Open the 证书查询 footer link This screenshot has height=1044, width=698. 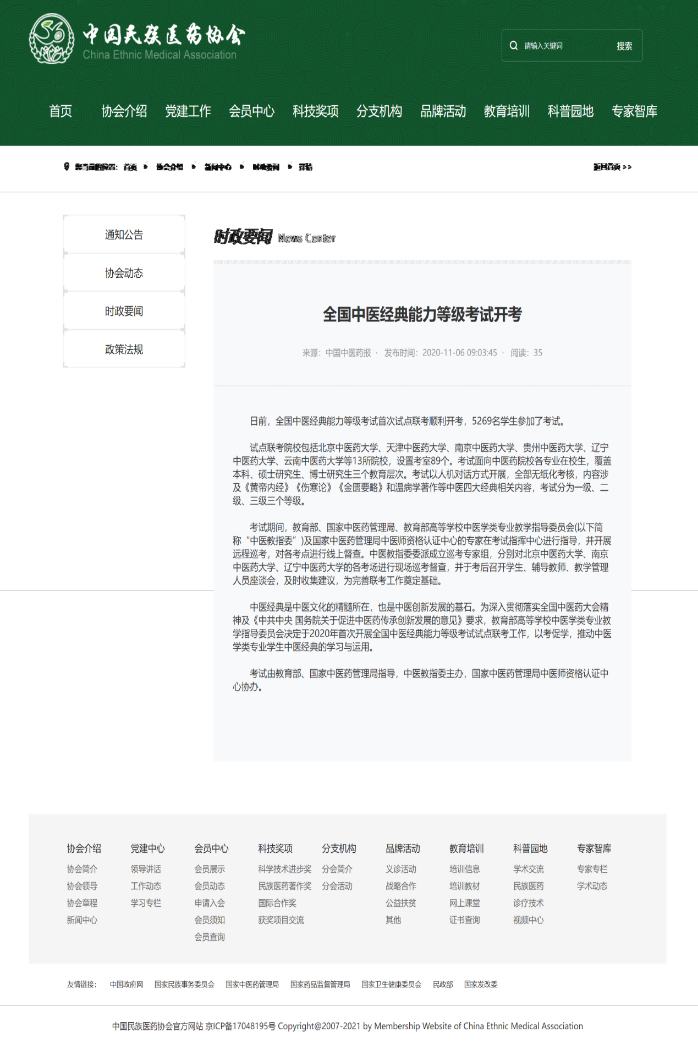coord(464,920)
